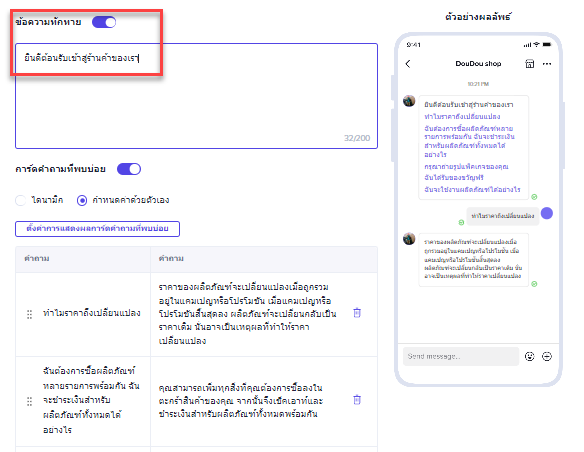Viewport: 584px width, 452px height.
Task: Grab the drag handle of second FAQ row
Action: tap(29, 401)
